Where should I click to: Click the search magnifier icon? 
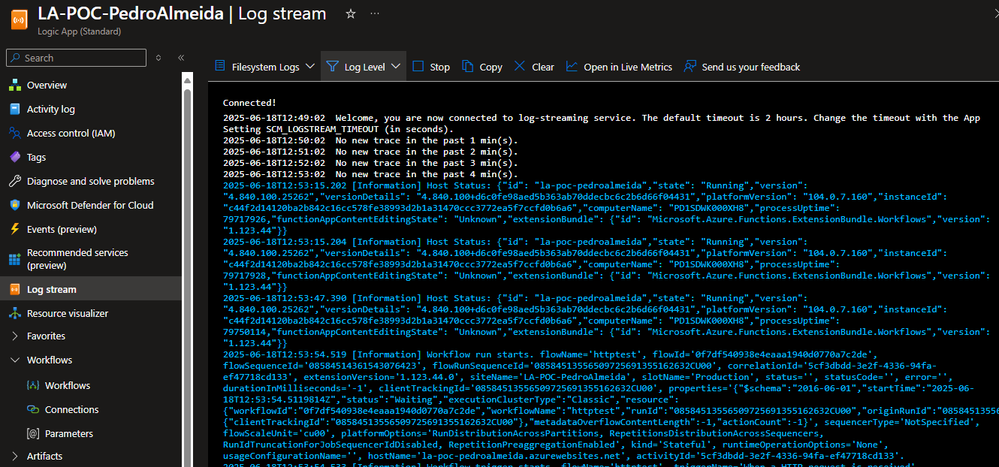click(x=15, y=58)
